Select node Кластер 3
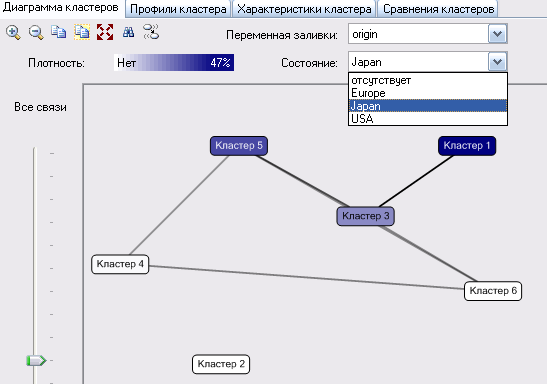Viewport: 547px width, 384px height. [366, 216]
